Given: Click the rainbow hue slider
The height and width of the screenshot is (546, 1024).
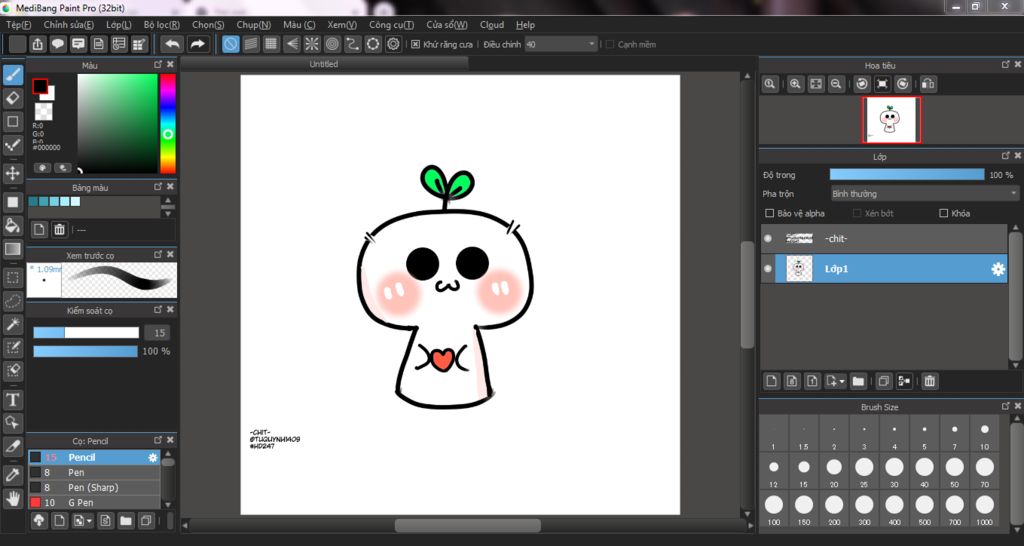Looking at the screenshot, I should (168, 123).
